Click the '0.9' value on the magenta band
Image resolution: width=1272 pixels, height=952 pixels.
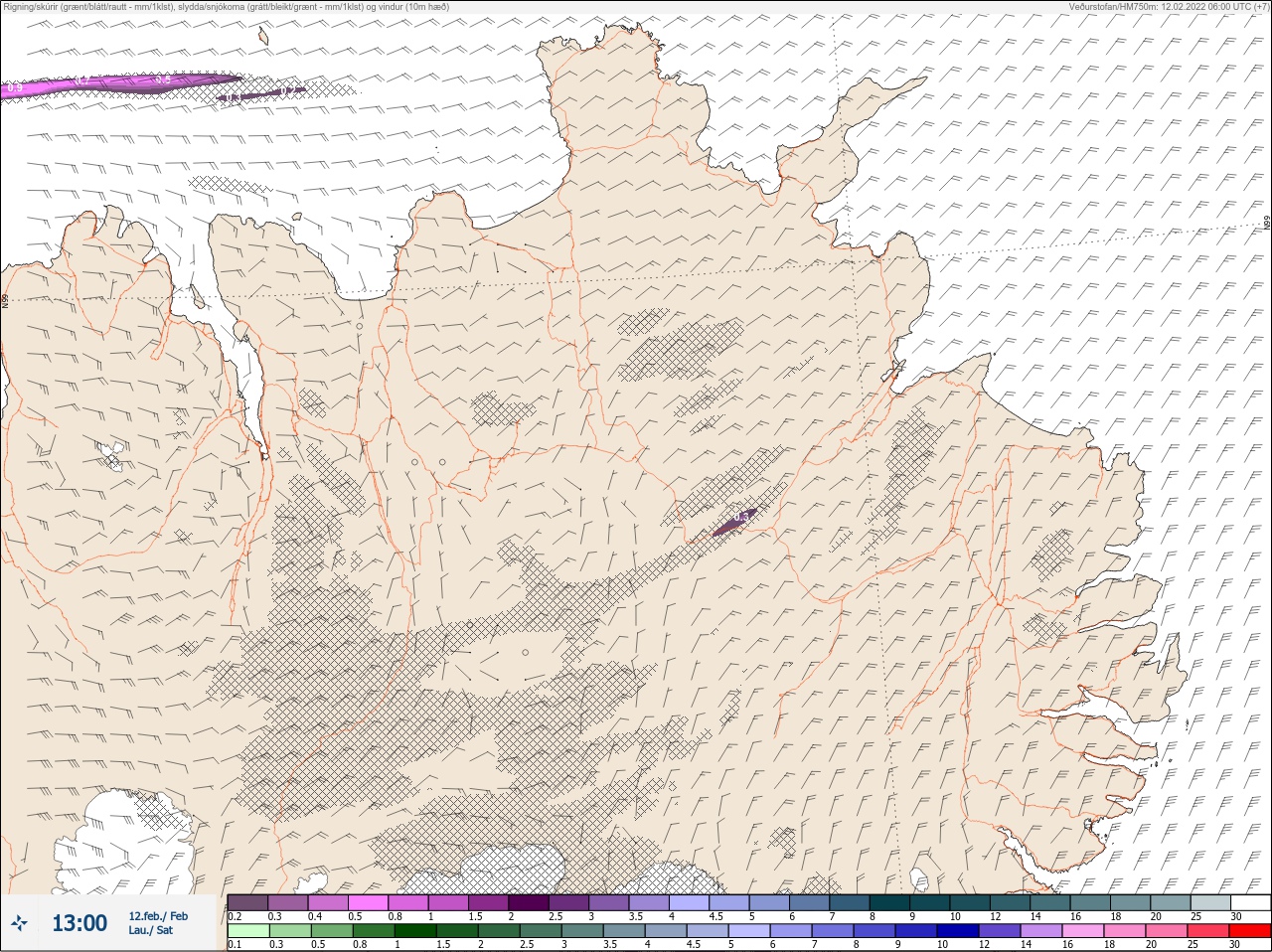[x=15, y=88]
